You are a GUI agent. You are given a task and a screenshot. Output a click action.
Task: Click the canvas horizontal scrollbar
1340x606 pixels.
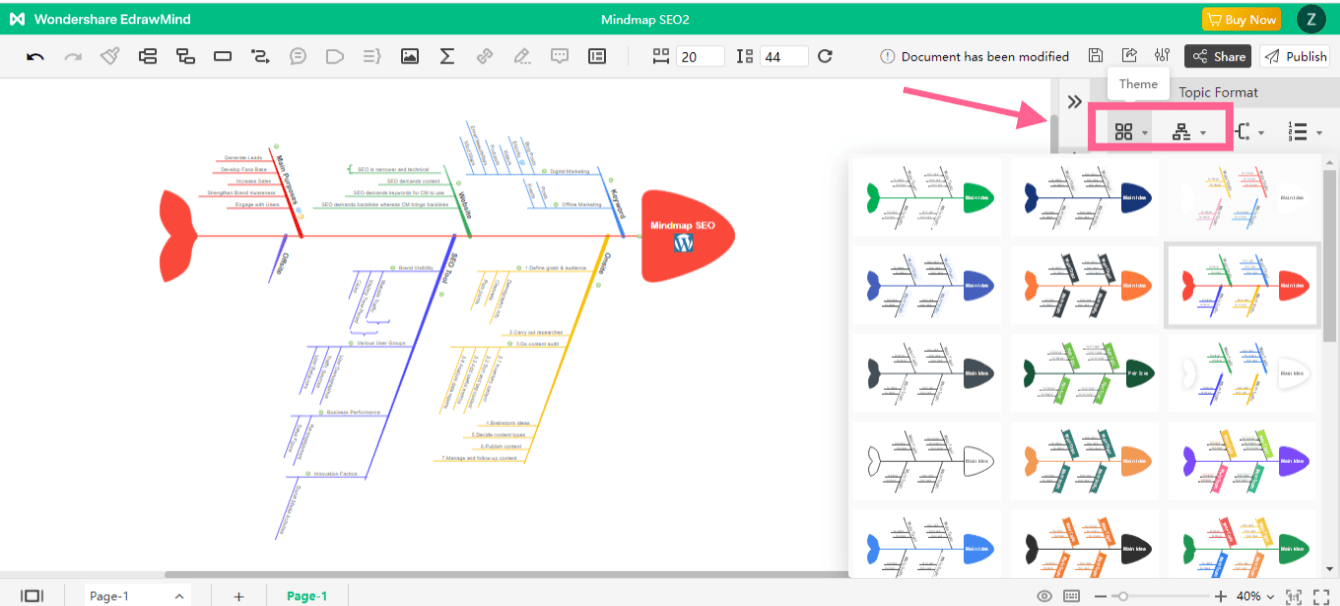(505, 575)
